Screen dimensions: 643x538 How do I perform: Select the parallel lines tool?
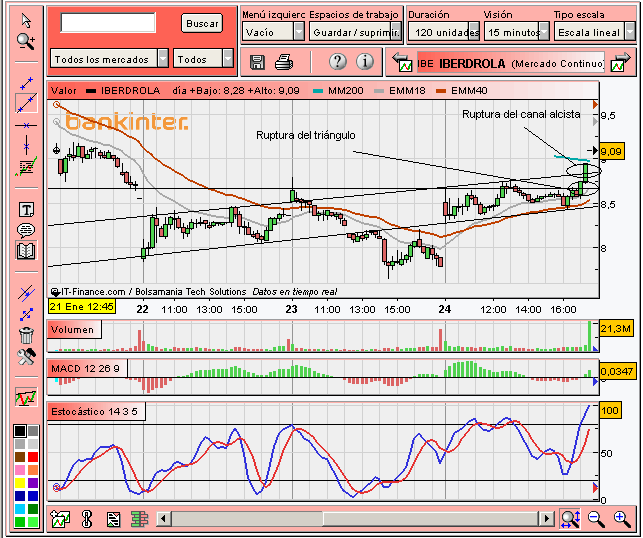click(26, 293)
